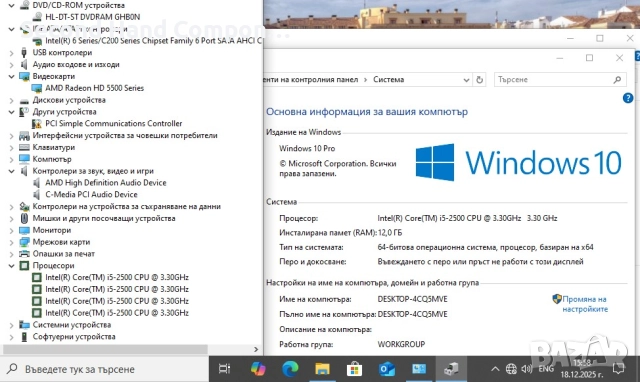Click the Клавиатури keyboard icon
640x382 pixels.
24,147
